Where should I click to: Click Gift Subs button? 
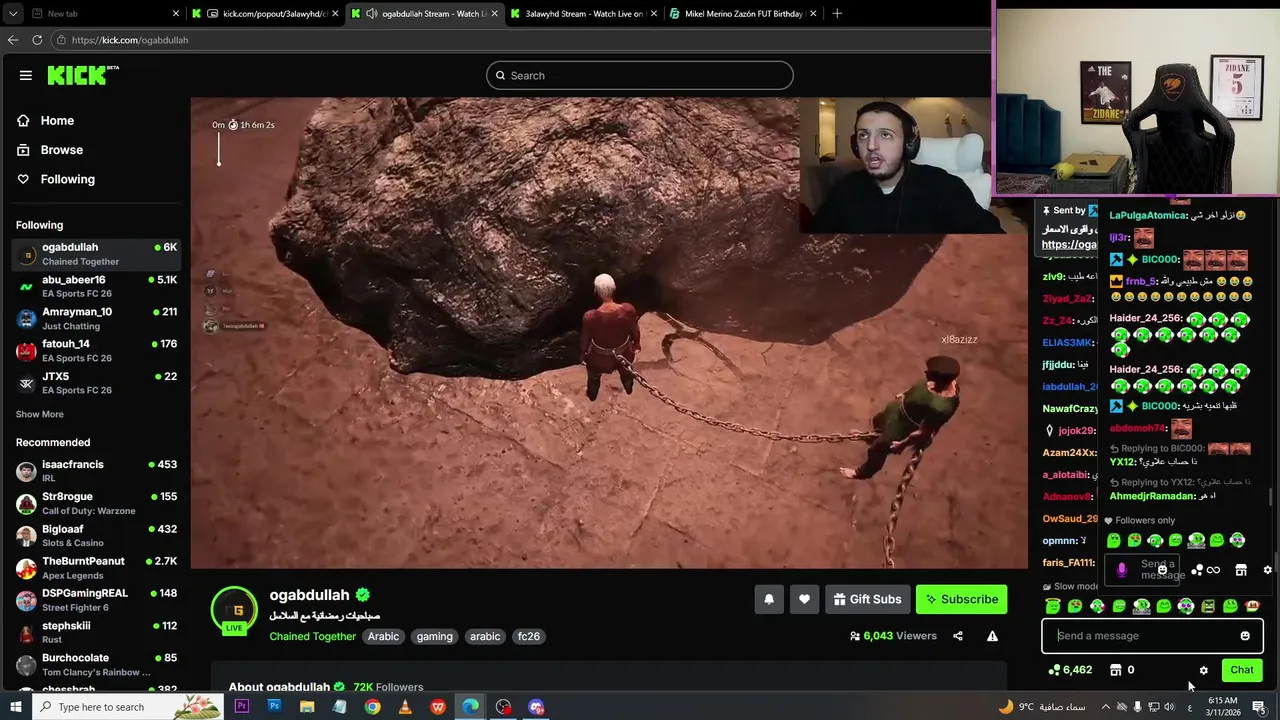[867, 599]
